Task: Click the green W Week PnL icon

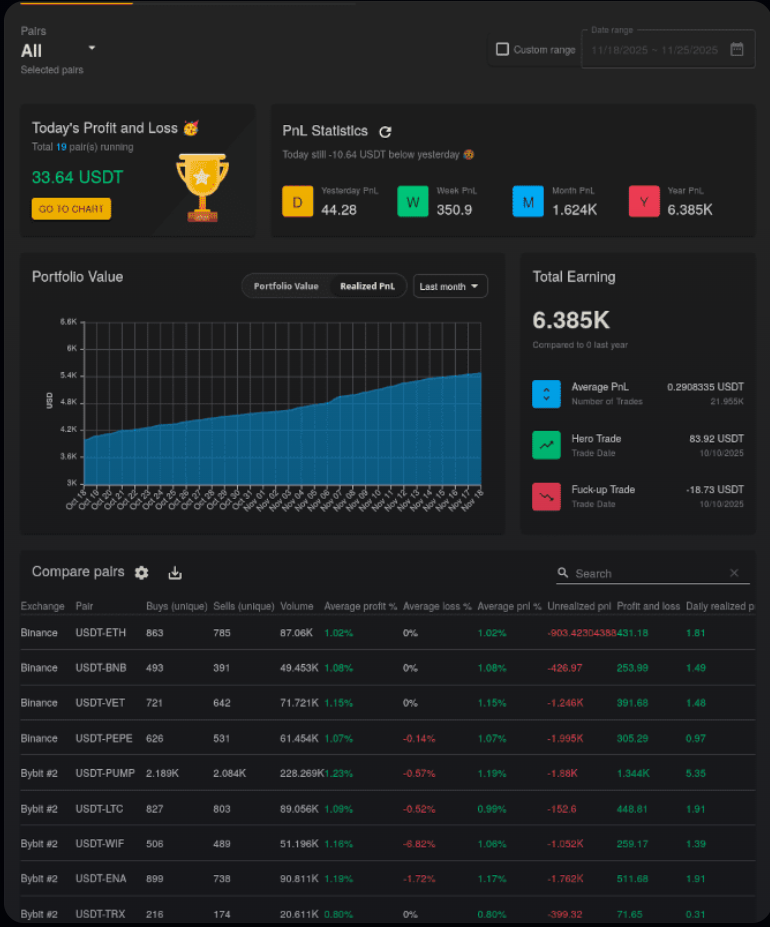Action: [x=413, y=202]
